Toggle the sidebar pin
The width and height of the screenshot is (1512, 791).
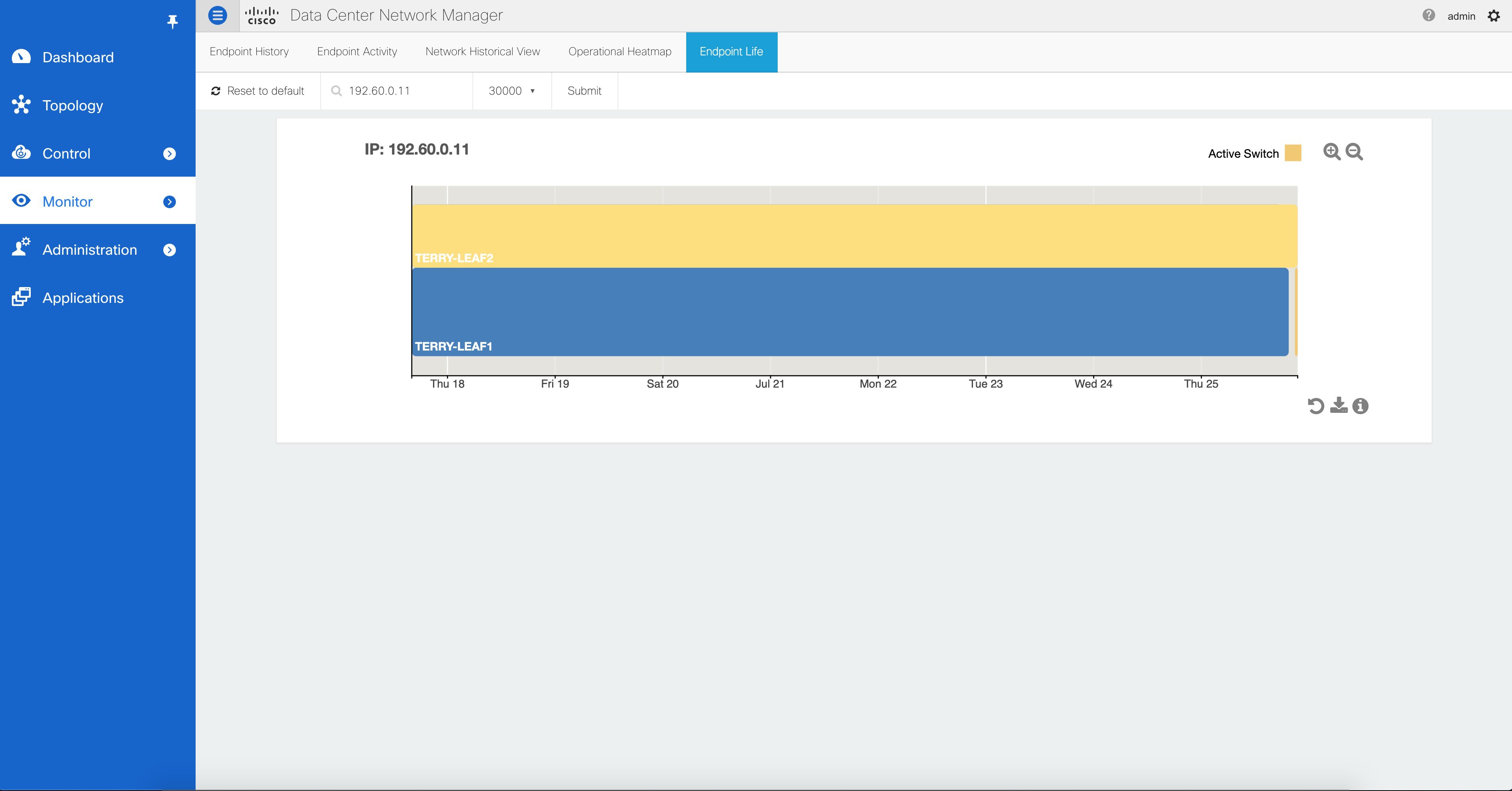173,22
